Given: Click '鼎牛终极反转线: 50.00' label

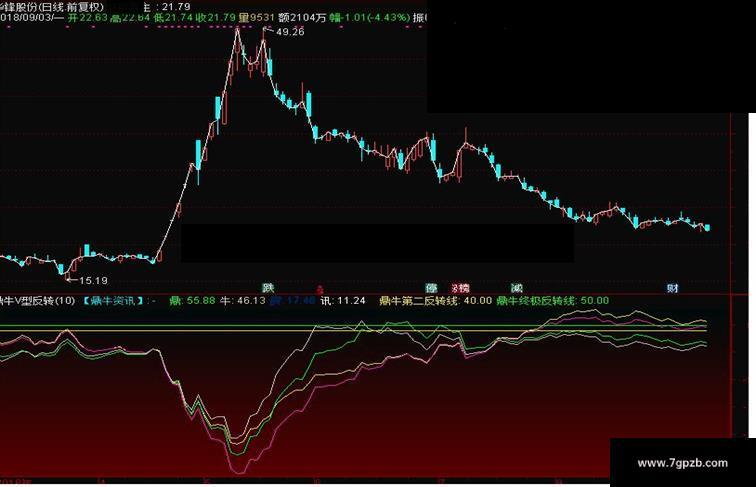Looking at the screenshot, I should (x=553, y=300).
